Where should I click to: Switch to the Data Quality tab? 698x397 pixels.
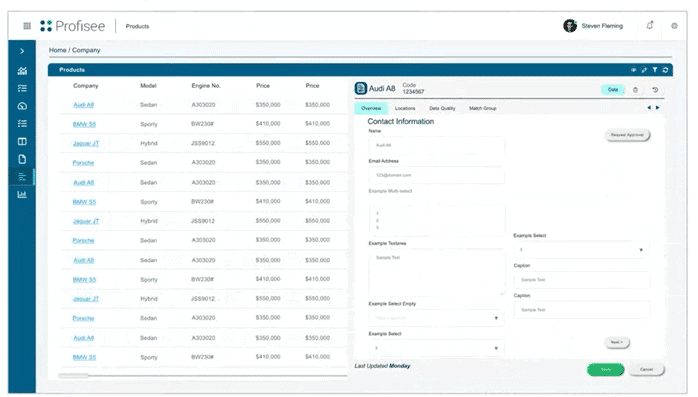442,108
